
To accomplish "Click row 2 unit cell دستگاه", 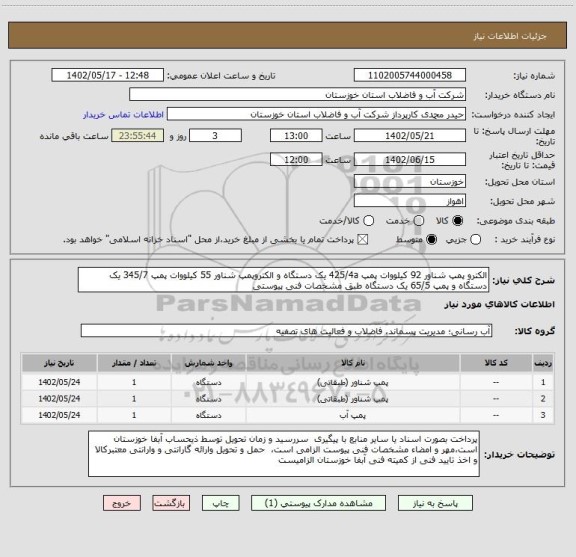I will 208,399.
